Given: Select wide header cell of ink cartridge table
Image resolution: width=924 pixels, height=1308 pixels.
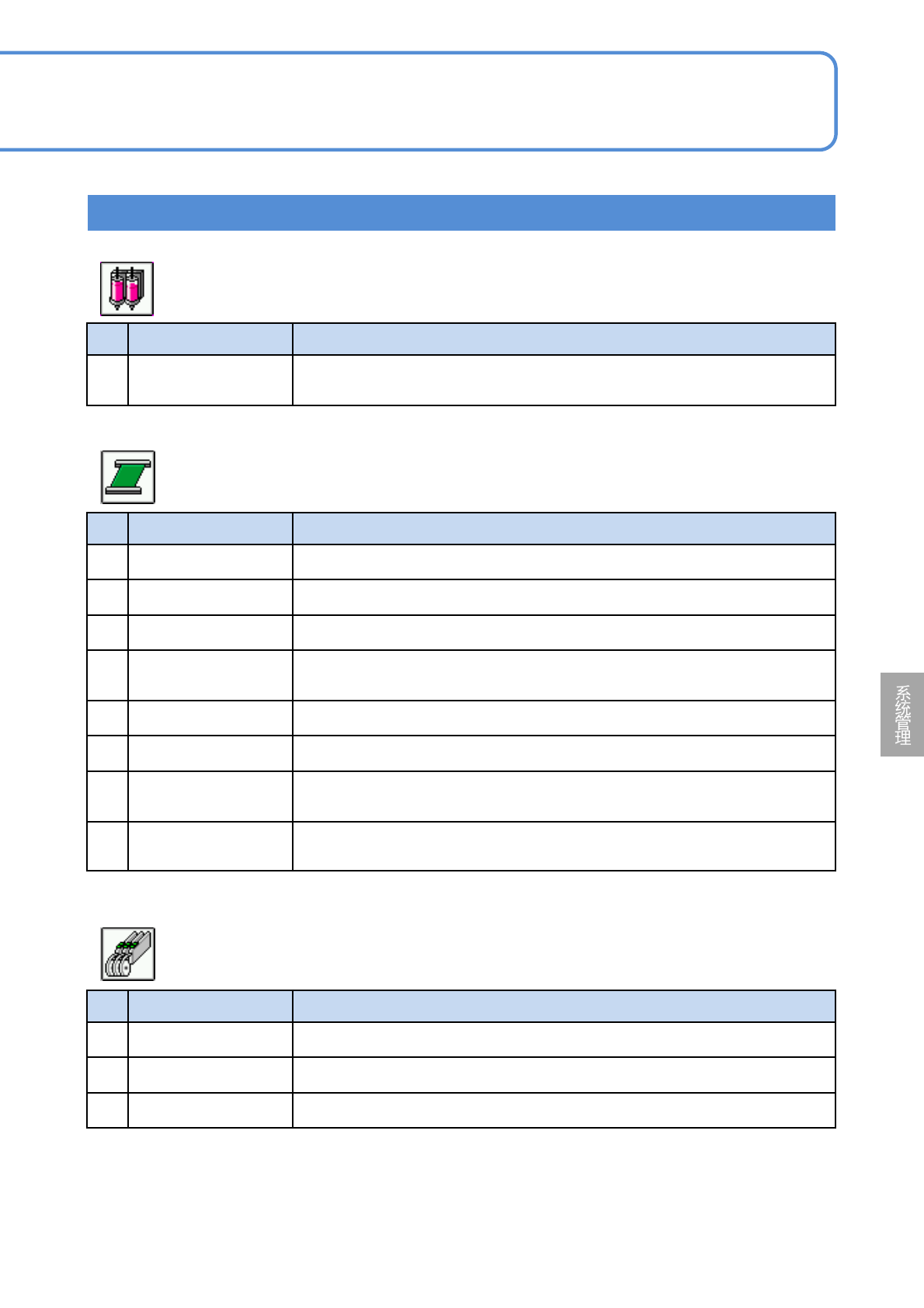Looking at the screenshot, I should 564,339.
